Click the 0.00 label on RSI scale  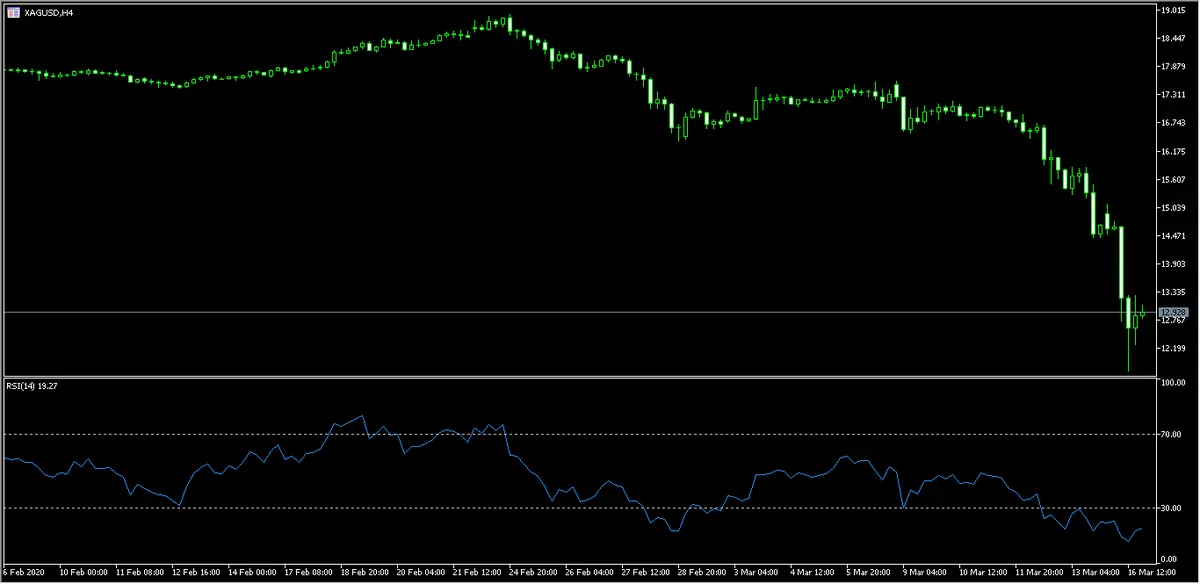click(x=1172, y=559)
